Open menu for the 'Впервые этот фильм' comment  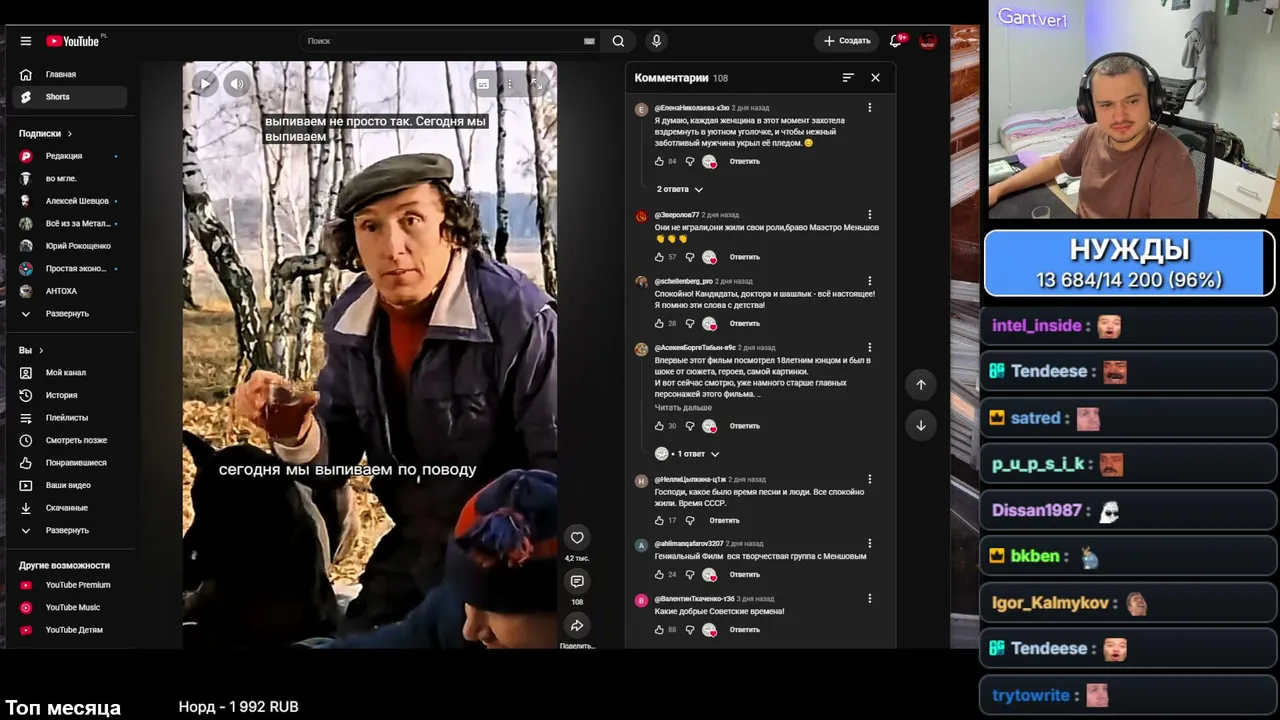coord(869,348)
